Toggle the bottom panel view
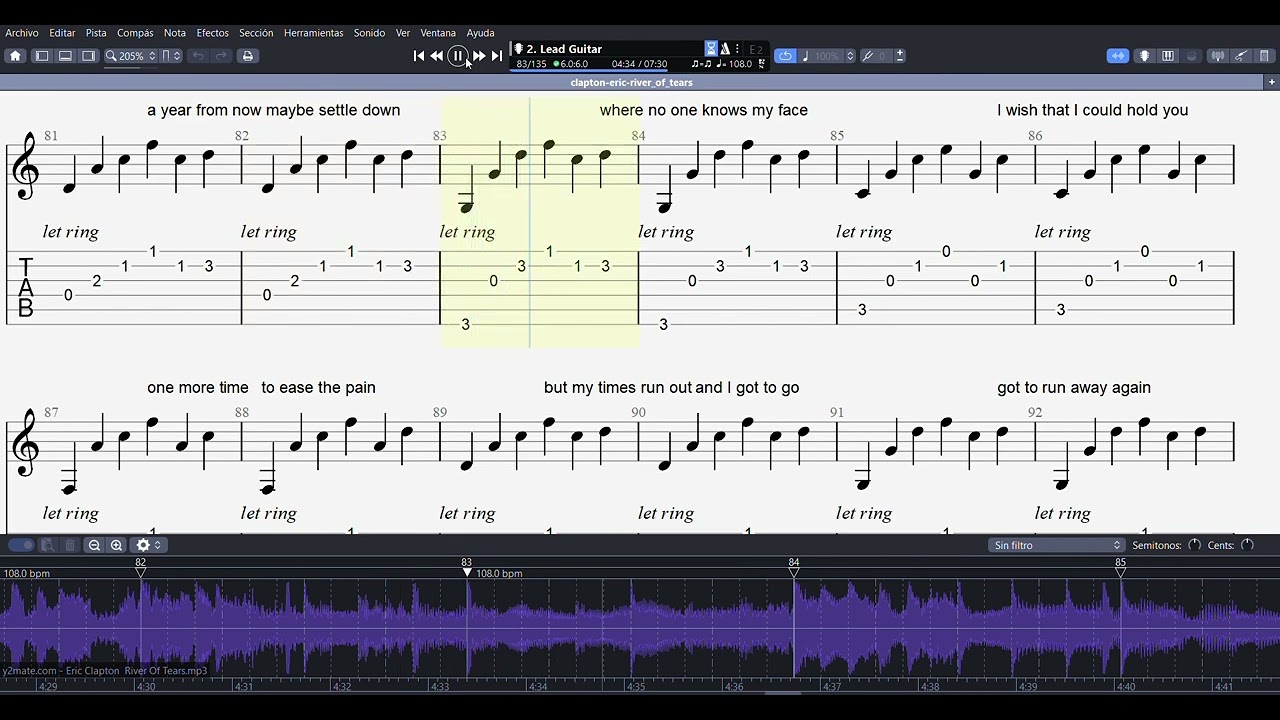The height and width of the screenshot is (720, 1280). point(65,56)
